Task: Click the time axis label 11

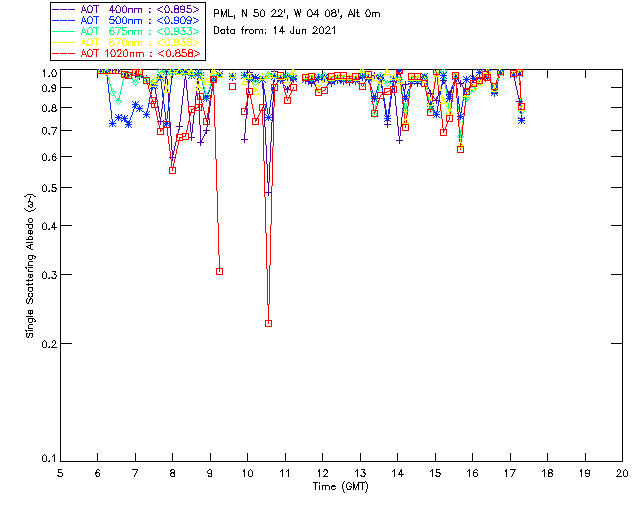Action: 285,473
